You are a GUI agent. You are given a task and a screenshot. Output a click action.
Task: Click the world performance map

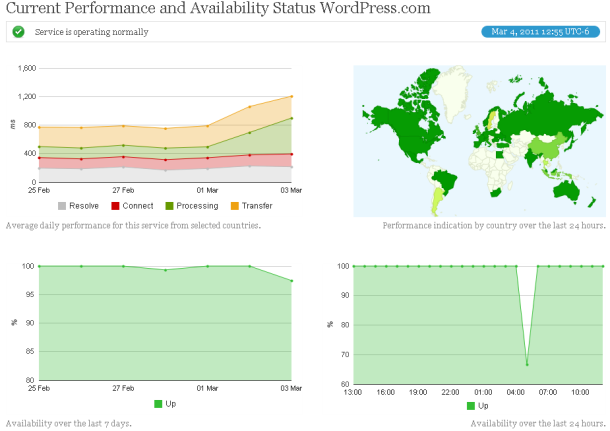click(479, 141)
